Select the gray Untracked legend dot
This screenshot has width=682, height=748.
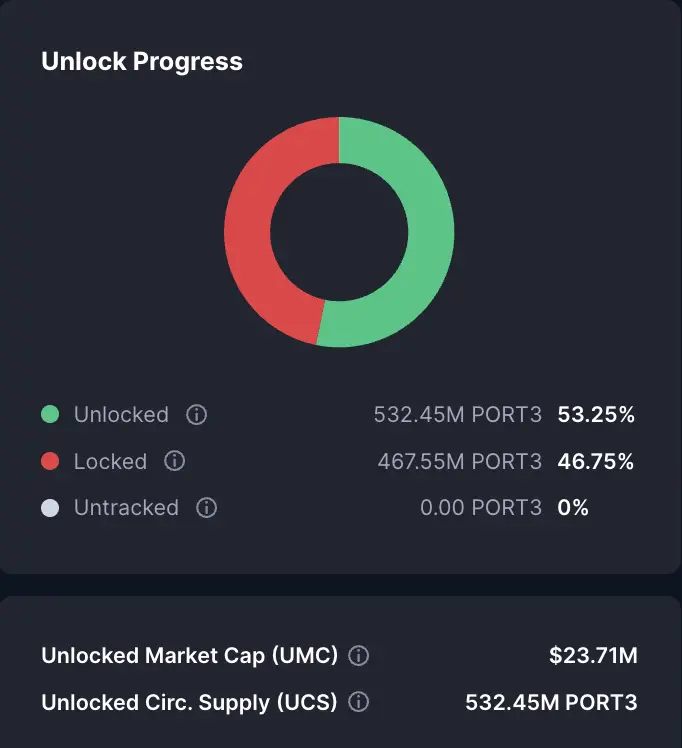click(x=50, y=508)
